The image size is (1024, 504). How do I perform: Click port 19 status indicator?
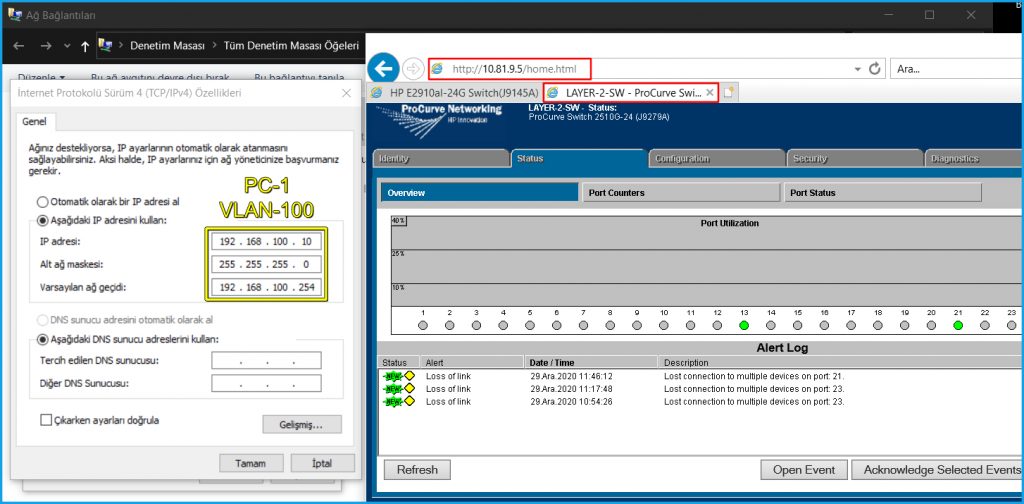[x=904, y=325]
